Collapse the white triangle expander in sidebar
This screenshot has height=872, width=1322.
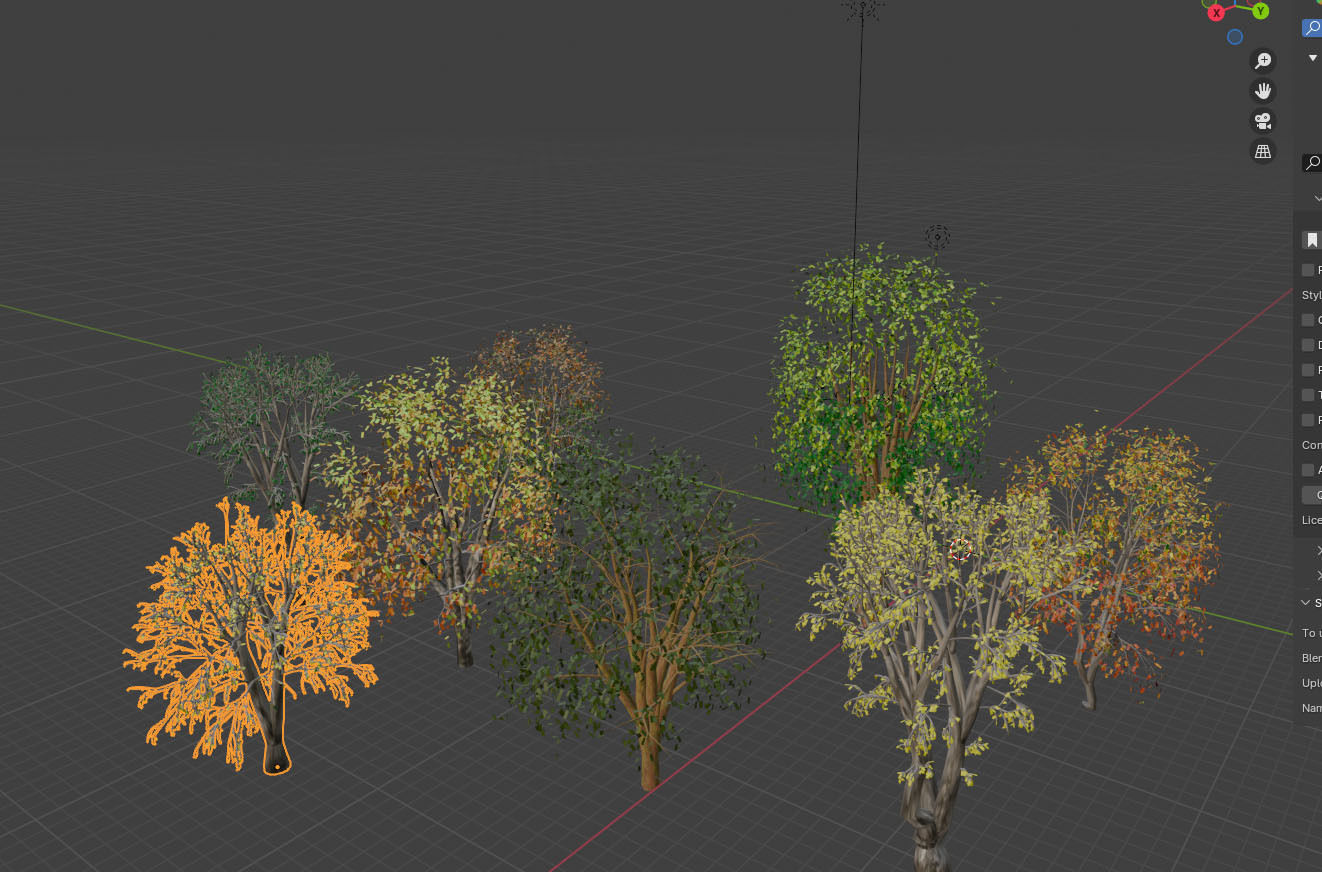(1313, 59)
